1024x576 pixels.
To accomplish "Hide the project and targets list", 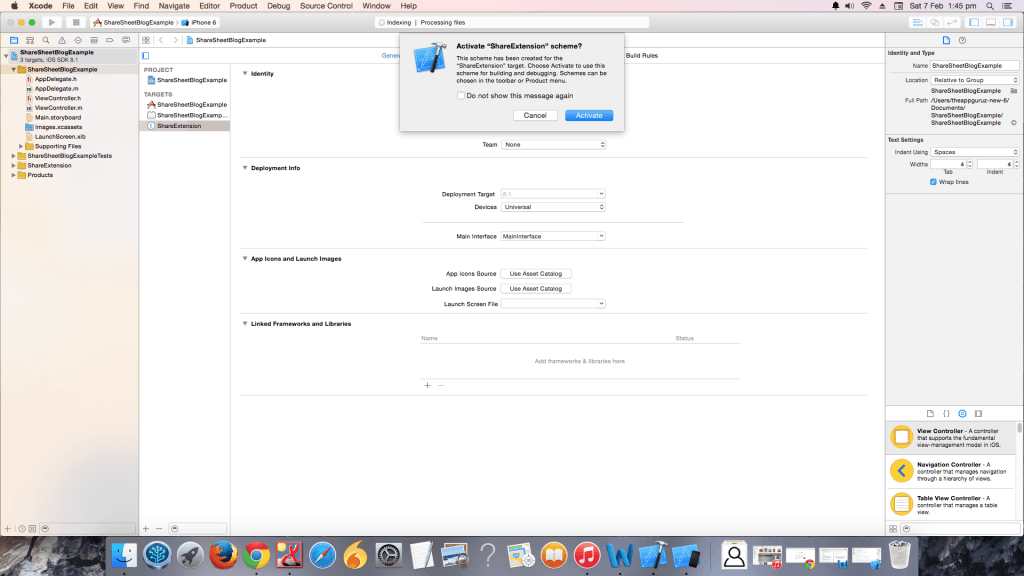I will click(146, 56).
